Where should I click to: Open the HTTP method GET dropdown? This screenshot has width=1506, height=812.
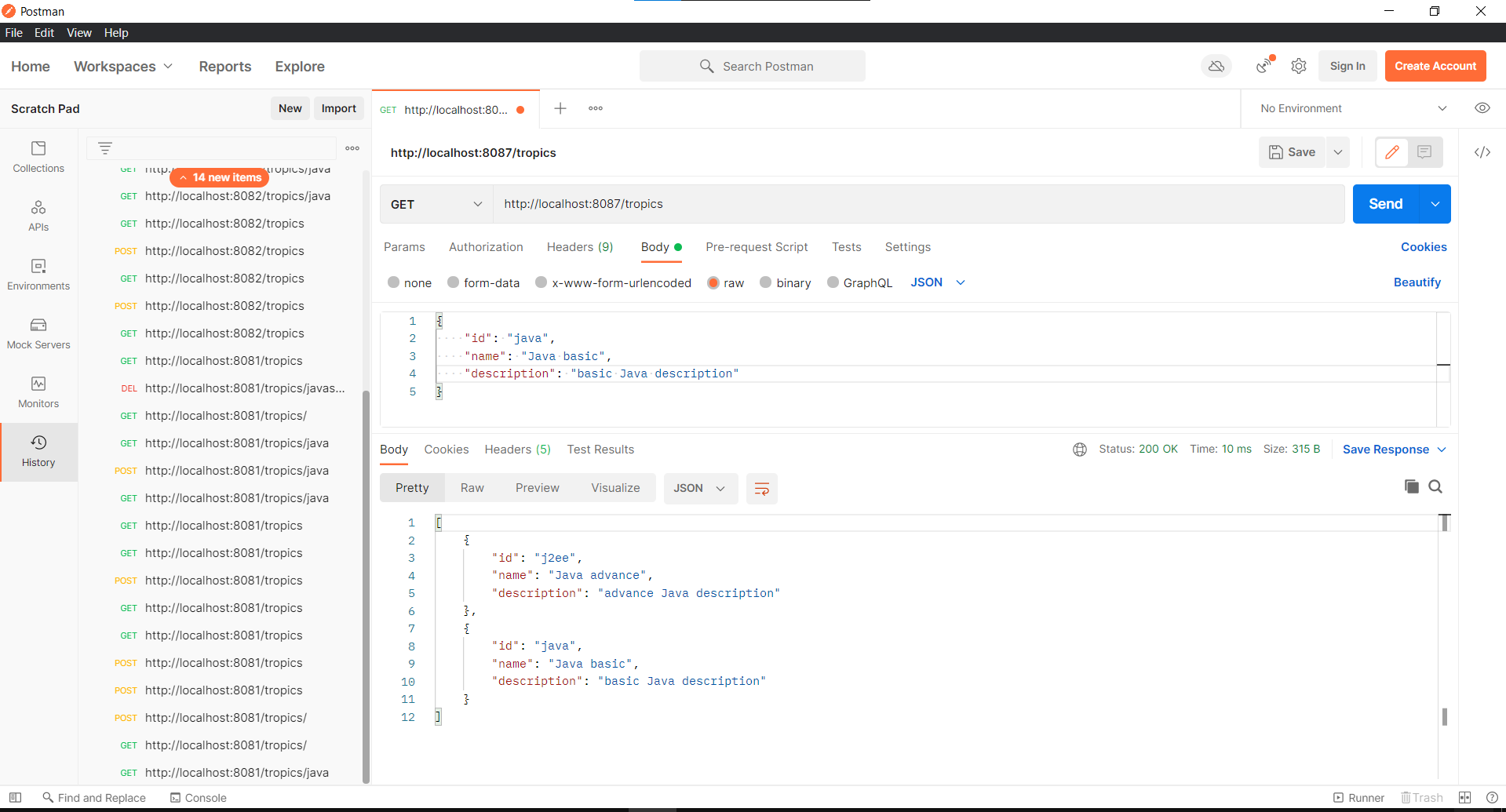[x=436, y=204]
